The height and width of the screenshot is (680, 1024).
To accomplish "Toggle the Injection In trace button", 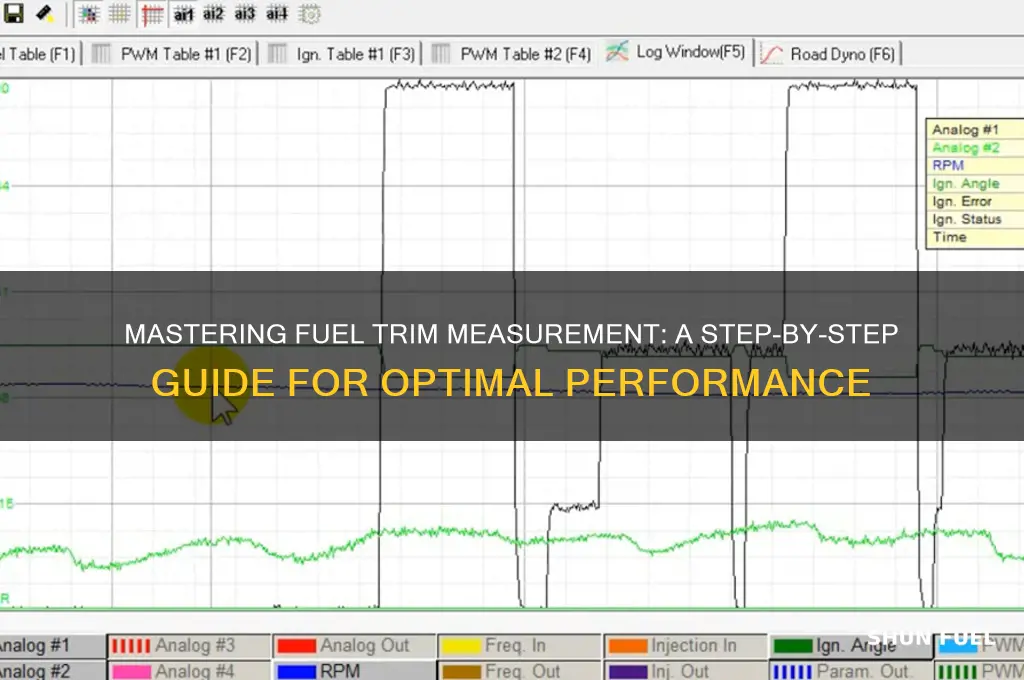I will (x=685, y=646).
